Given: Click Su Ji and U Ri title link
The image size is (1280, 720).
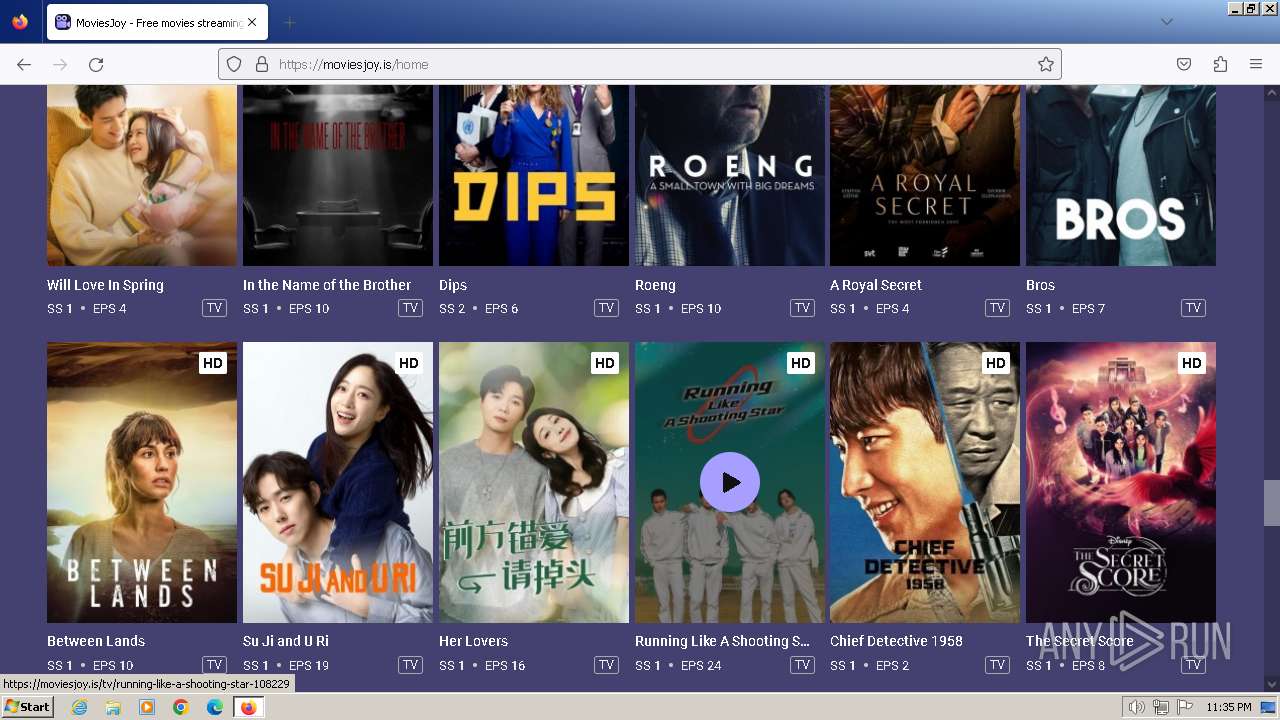Looking at the screenshot, I should tap(286, 641).
